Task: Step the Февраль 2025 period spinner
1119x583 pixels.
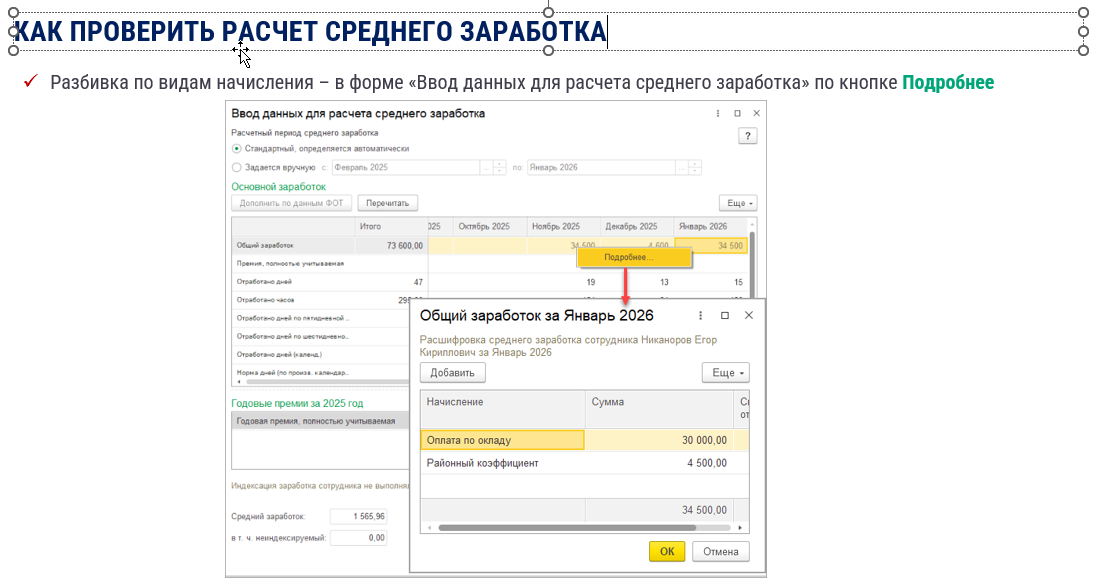Action: click(x=500, y=168)
